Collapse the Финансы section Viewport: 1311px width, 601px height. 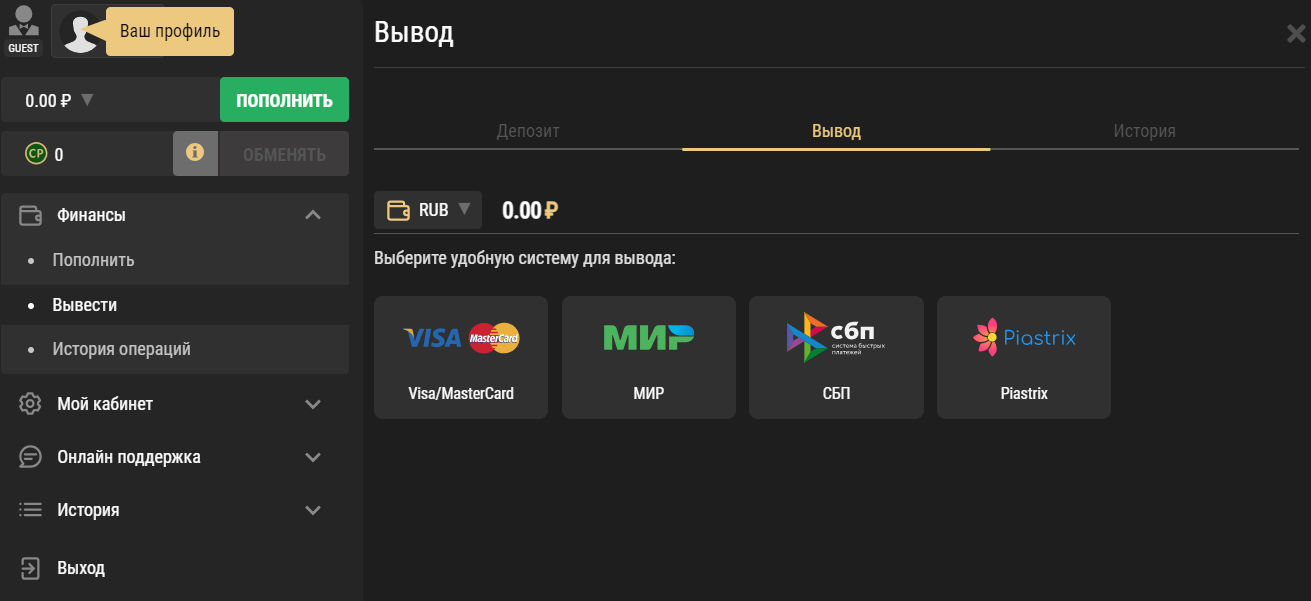tap(313, 214)
